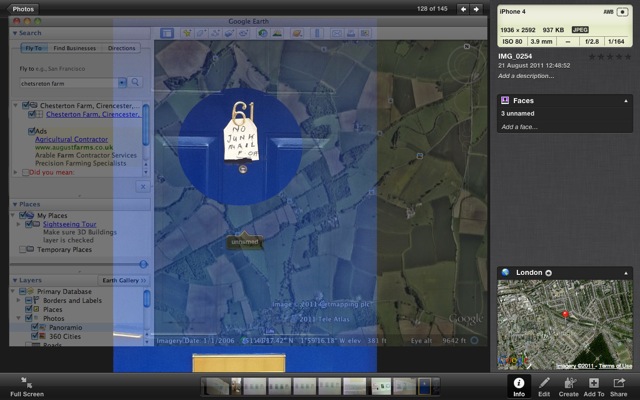Click Record a Tour icon in Google Earth
This screenshot has height=400, width=640.
[x=243, y=33]
